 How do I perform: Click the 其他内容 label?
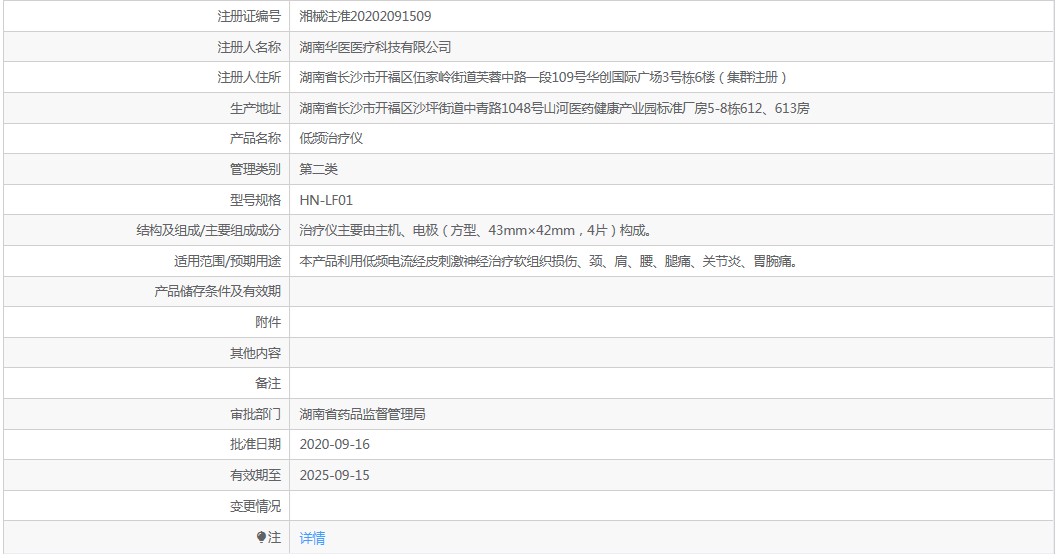(255, 353)
